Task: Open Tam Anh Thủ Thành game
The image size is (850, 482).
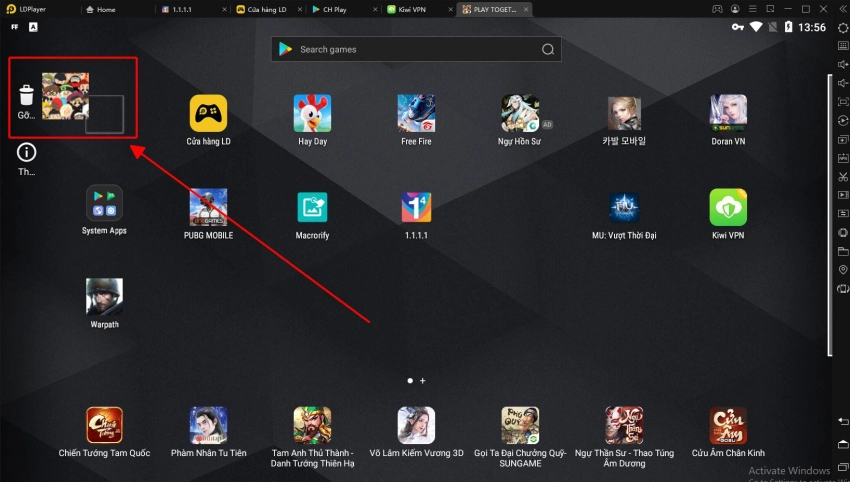Action: (312, 425)
